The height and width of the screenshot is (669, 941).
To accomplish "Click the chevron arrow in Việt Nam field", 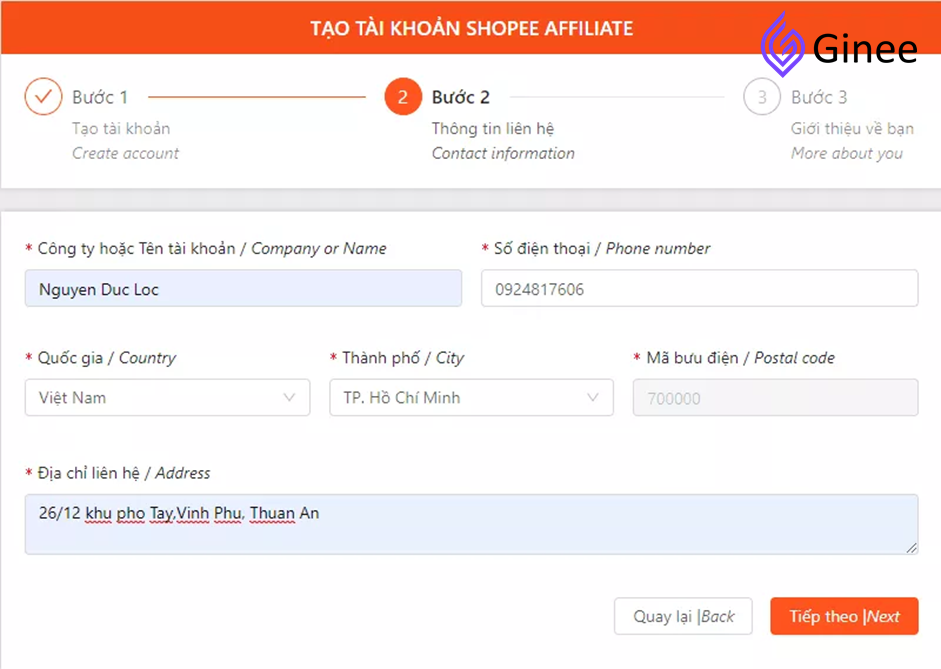I will 289,397.
